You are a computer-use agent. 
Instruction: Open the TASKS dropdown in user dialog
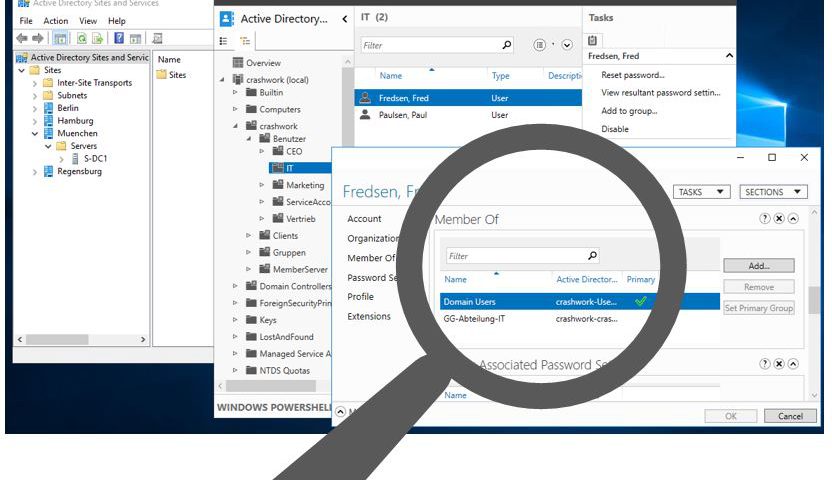tap(701, 191)
